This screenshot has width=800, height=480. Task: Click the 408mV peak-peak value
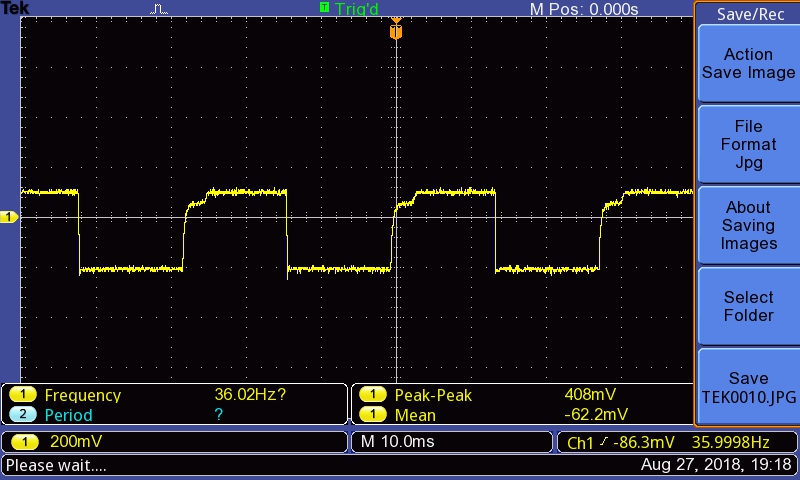click(590, 394)
